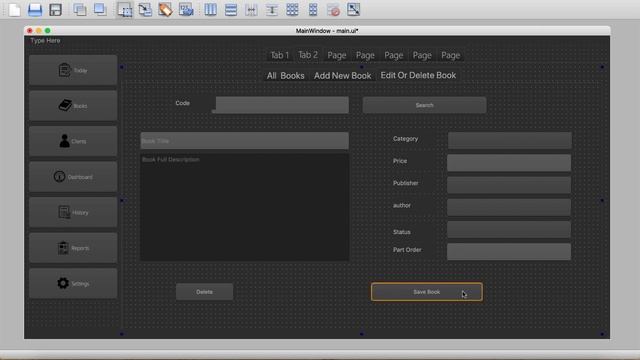640x360 pixels.
Task: Select the Code label
Action: (x=182, y=103)
